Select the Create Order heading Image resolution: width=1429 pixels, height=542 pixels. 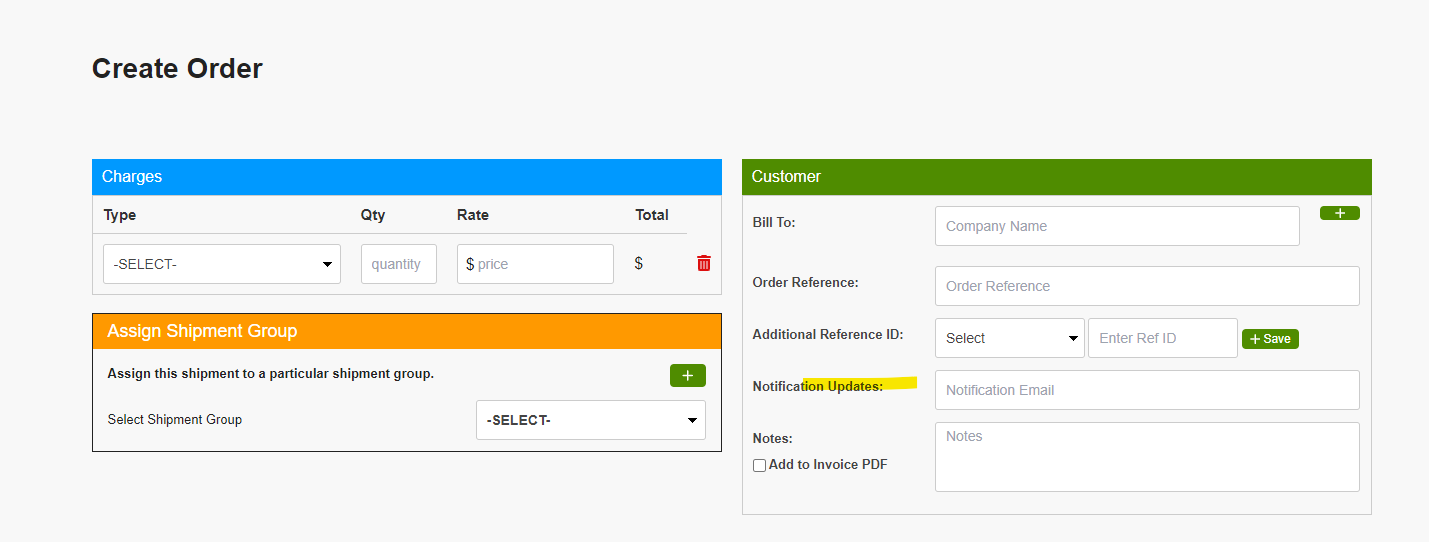pos(177,69)
